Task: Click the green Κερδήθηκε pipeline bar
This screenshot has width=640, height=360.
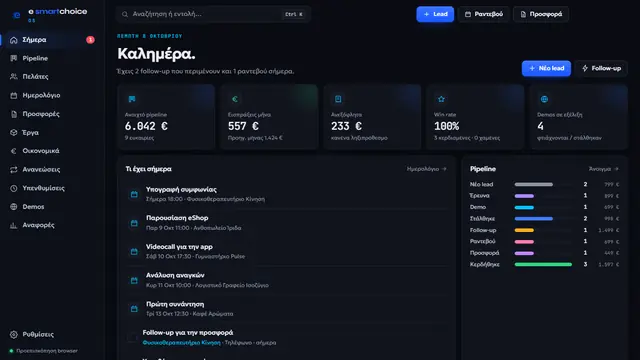Action: point(543,264)
